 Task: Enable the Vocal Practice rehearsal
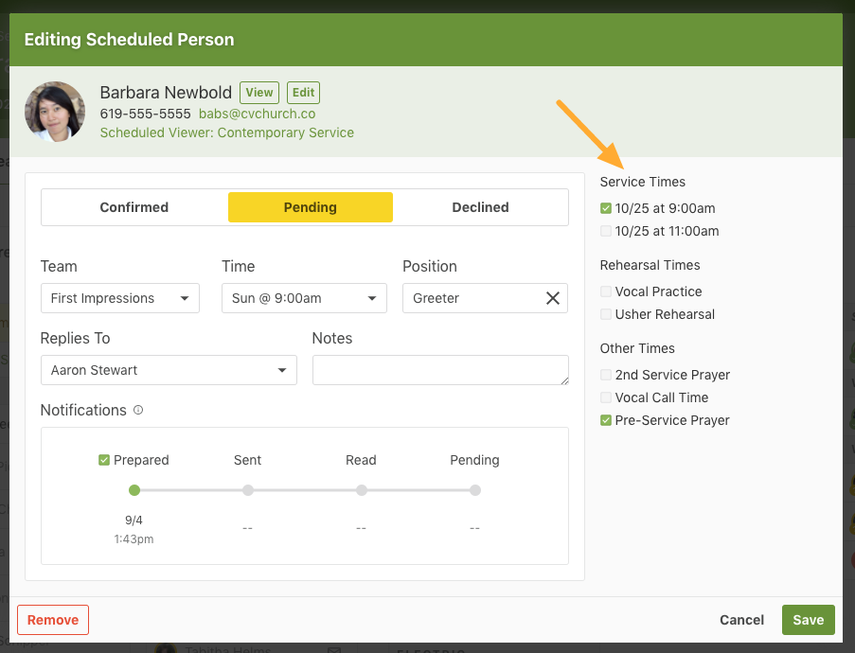point(605,292)
